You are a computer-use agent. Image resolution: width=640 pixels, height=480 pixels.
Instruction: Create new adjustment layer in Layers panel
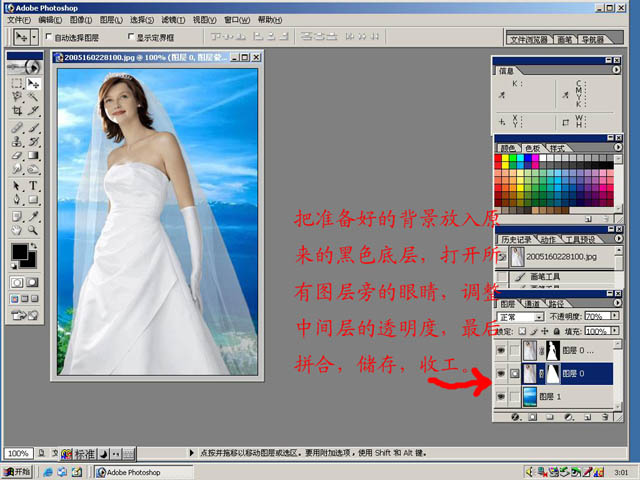point(569,417)
